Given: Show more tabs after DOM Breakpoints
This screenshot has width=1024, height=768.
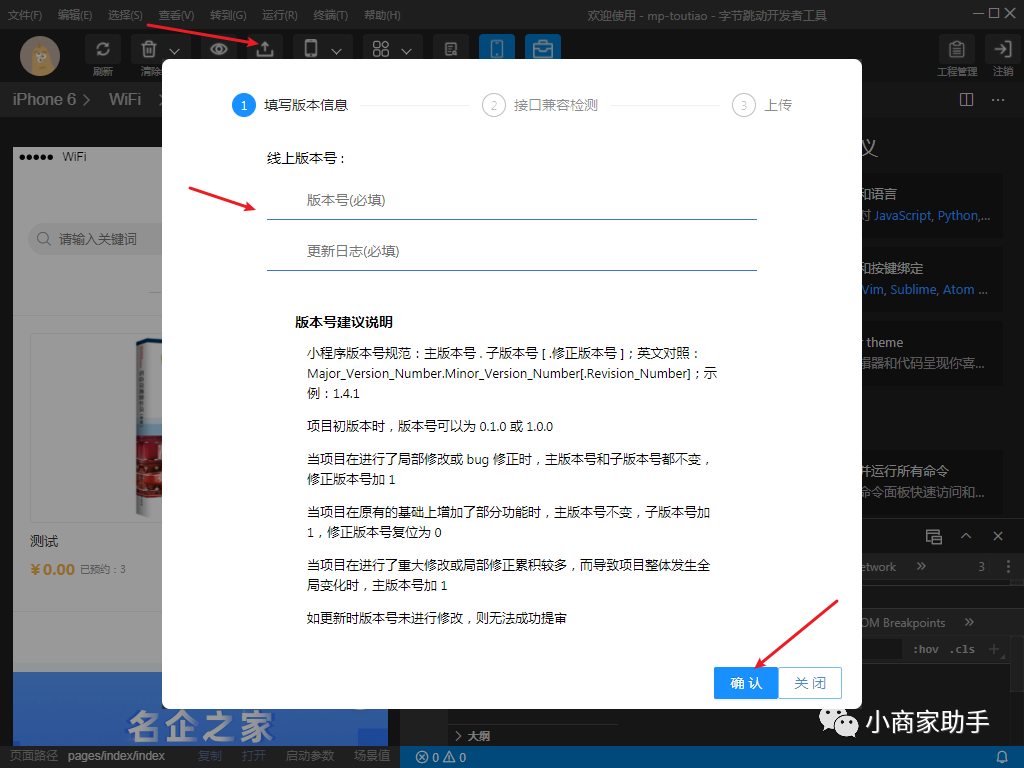Looking at the screenshot, I should [969, 622].
